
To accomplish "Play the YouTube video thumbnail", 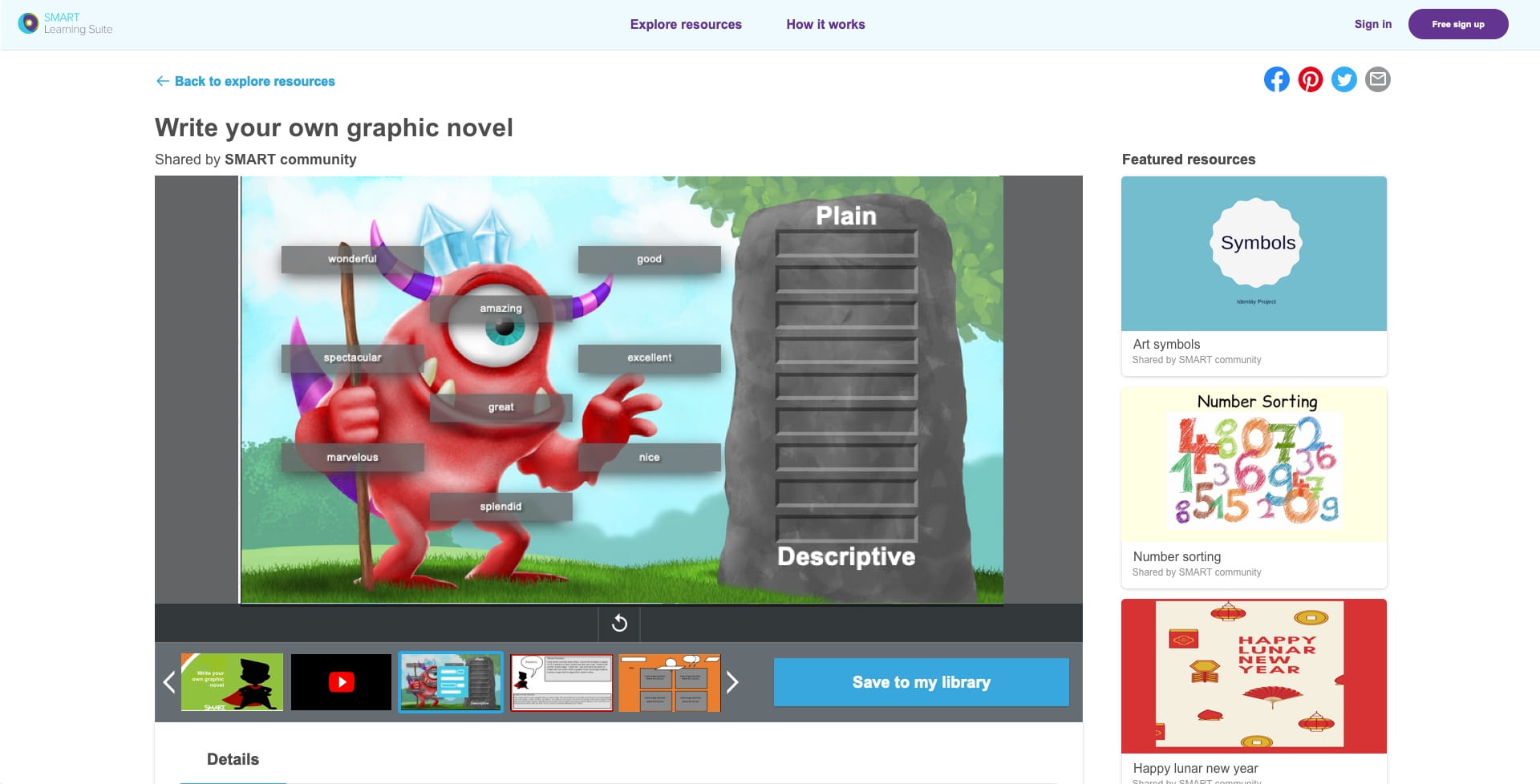I will coord(341,682).
